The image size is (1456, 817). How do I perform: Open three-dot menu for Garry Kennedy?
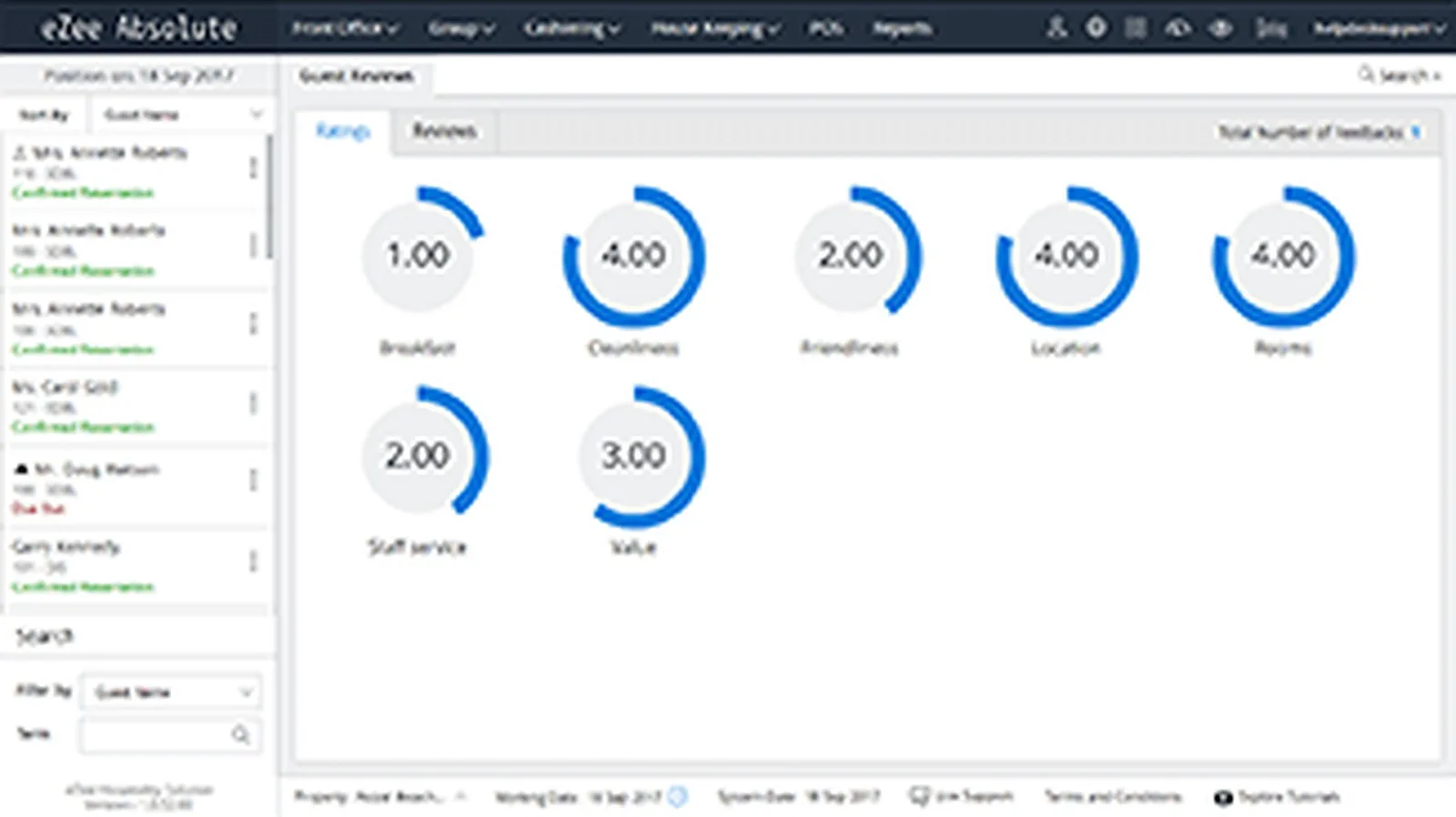coord(253,561)
